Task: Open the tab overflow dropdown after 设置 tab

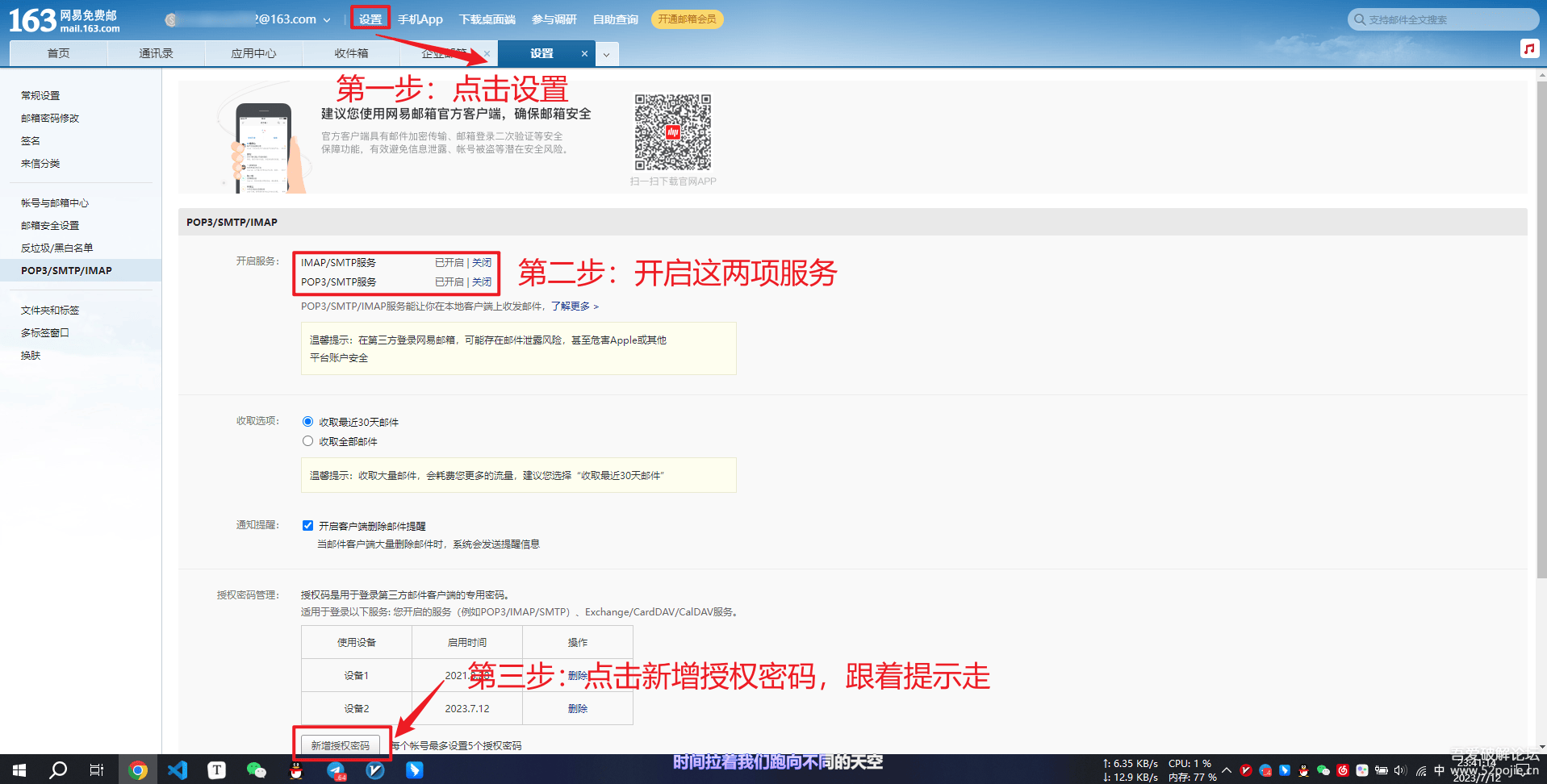Action: 607,54
